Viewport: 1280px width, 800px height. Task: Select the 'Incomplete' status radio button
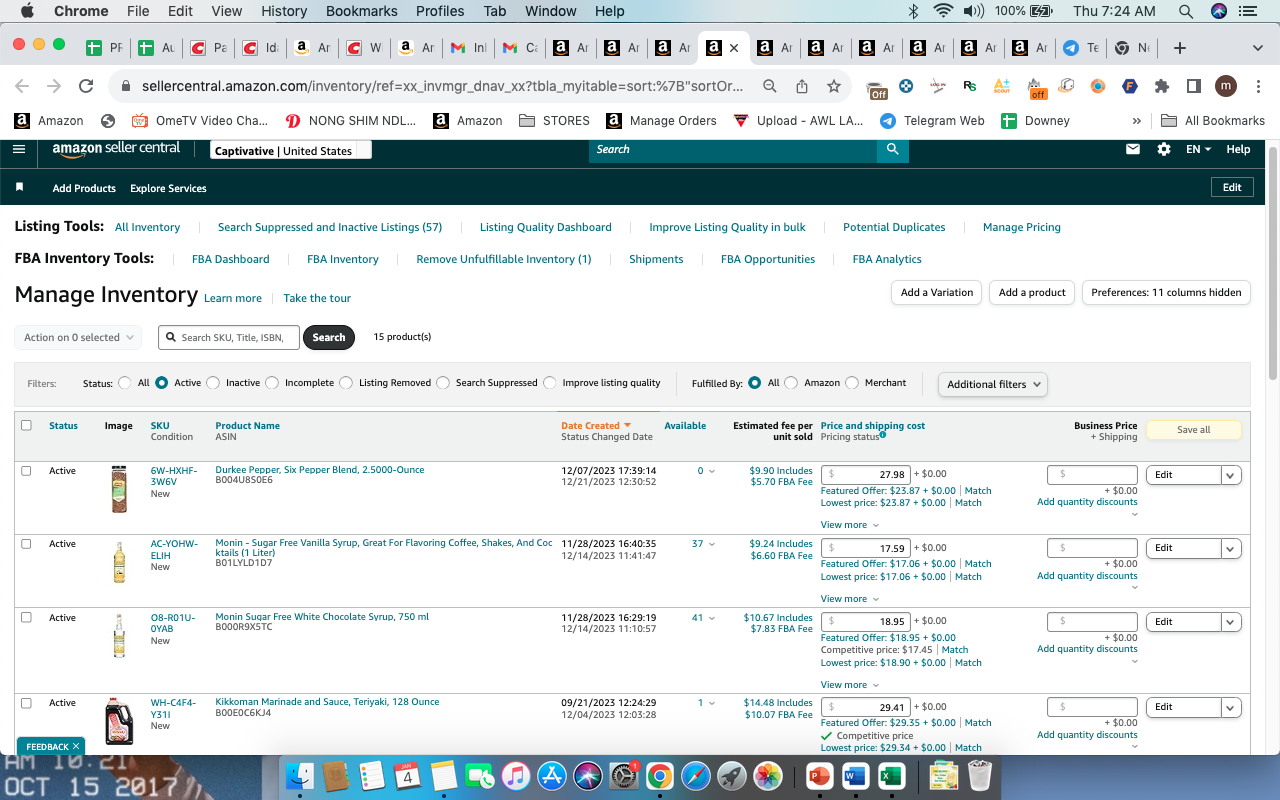(x=273, y=383)
